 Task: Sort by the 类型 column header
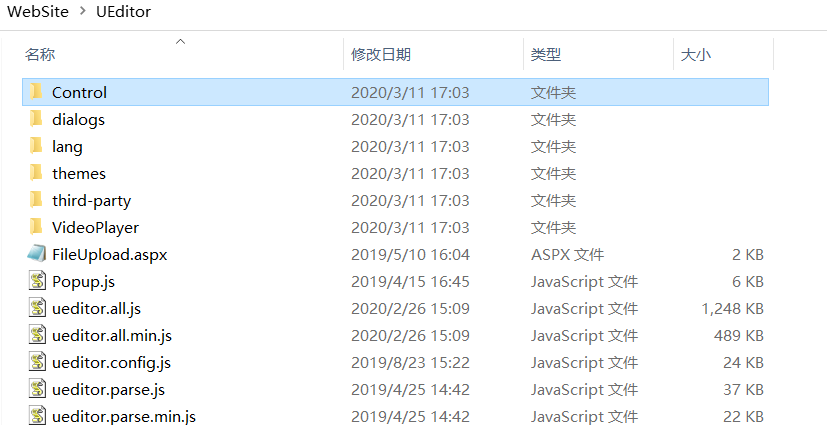point(546,55)
